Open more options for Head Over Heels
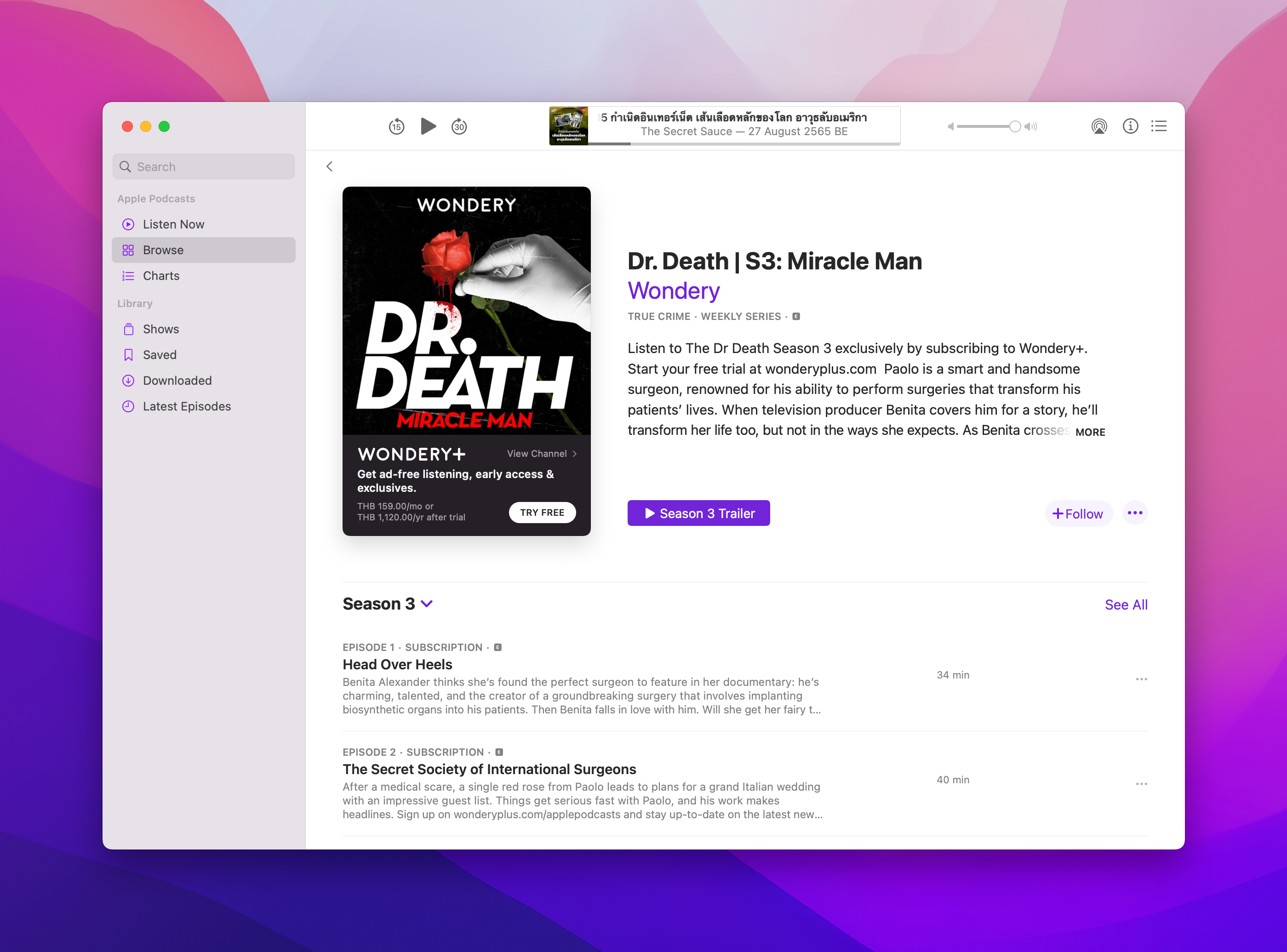Screen dimensions: 1287x952 [1141, 679]
